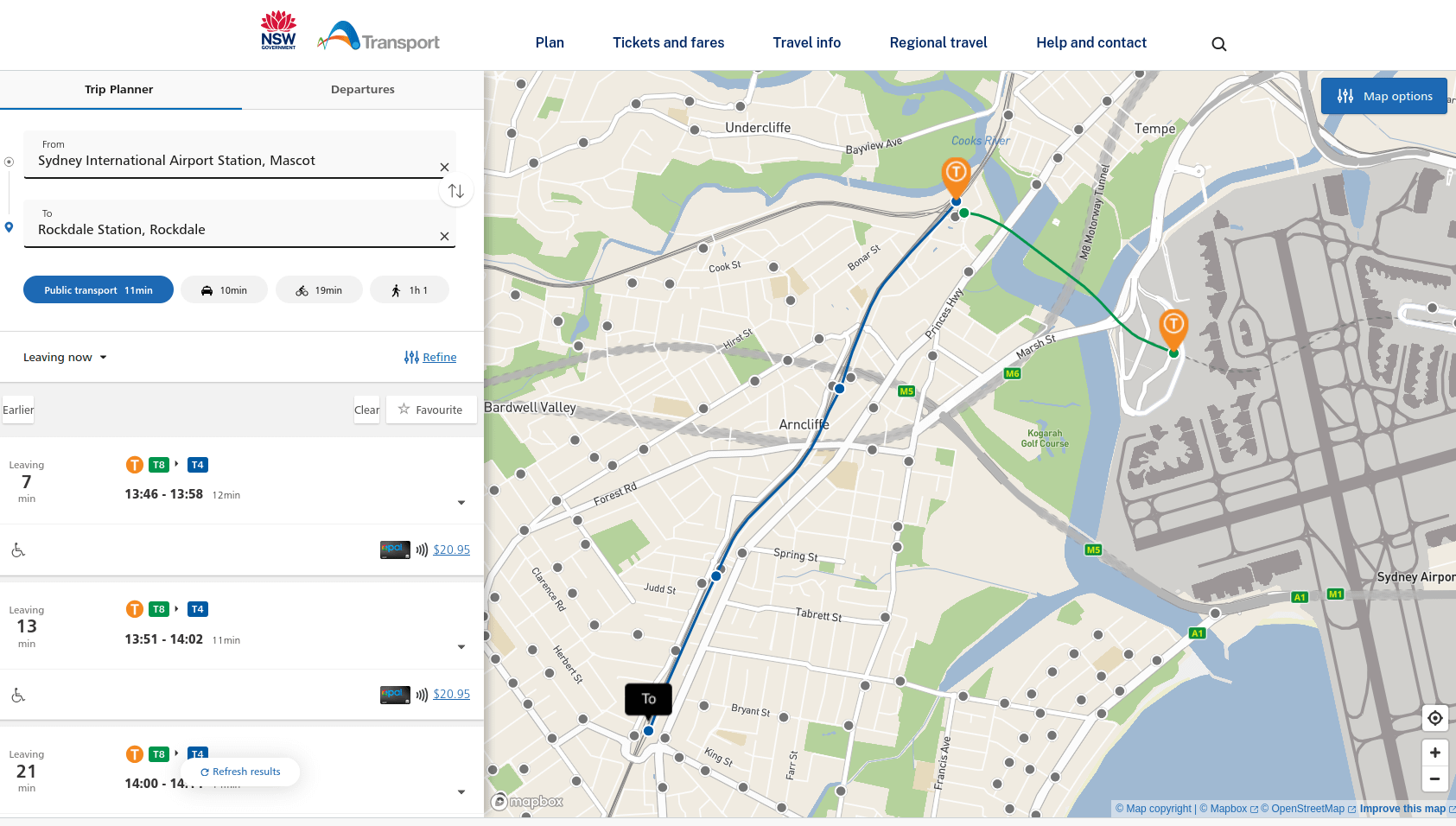1456x826 pixels.
Task: Open the Tickets and fares menu
Action: tap(668, 43)
